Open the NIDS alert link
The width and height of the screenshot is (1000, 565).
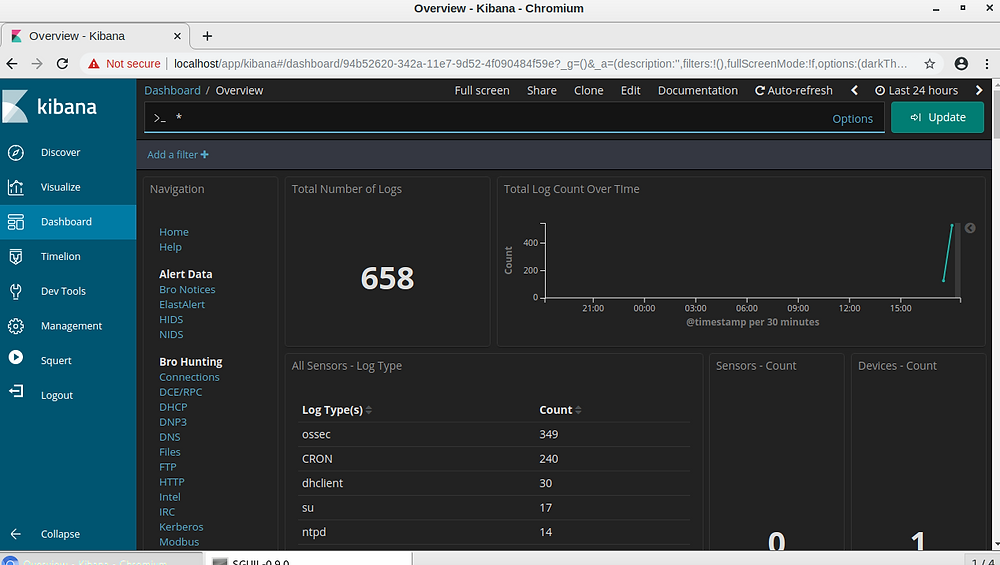(x=171, y=334)
